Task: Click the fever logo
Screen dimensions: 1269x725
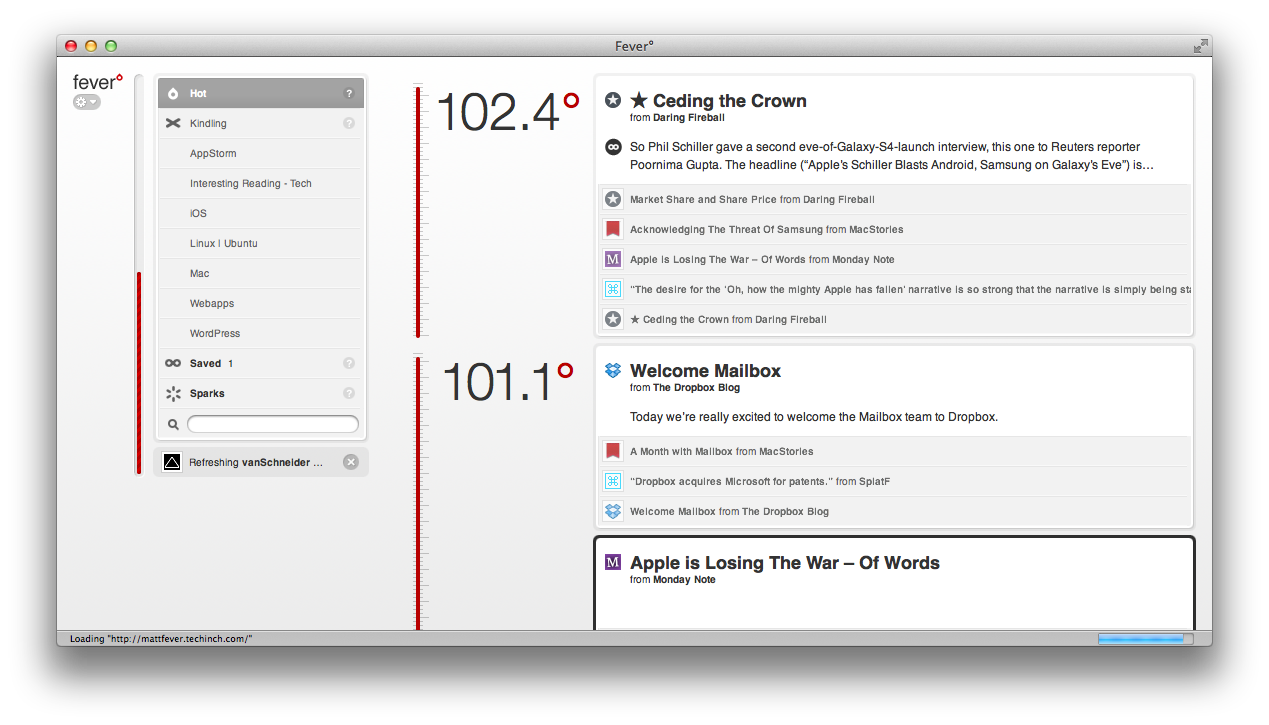Action: point(97,82)
